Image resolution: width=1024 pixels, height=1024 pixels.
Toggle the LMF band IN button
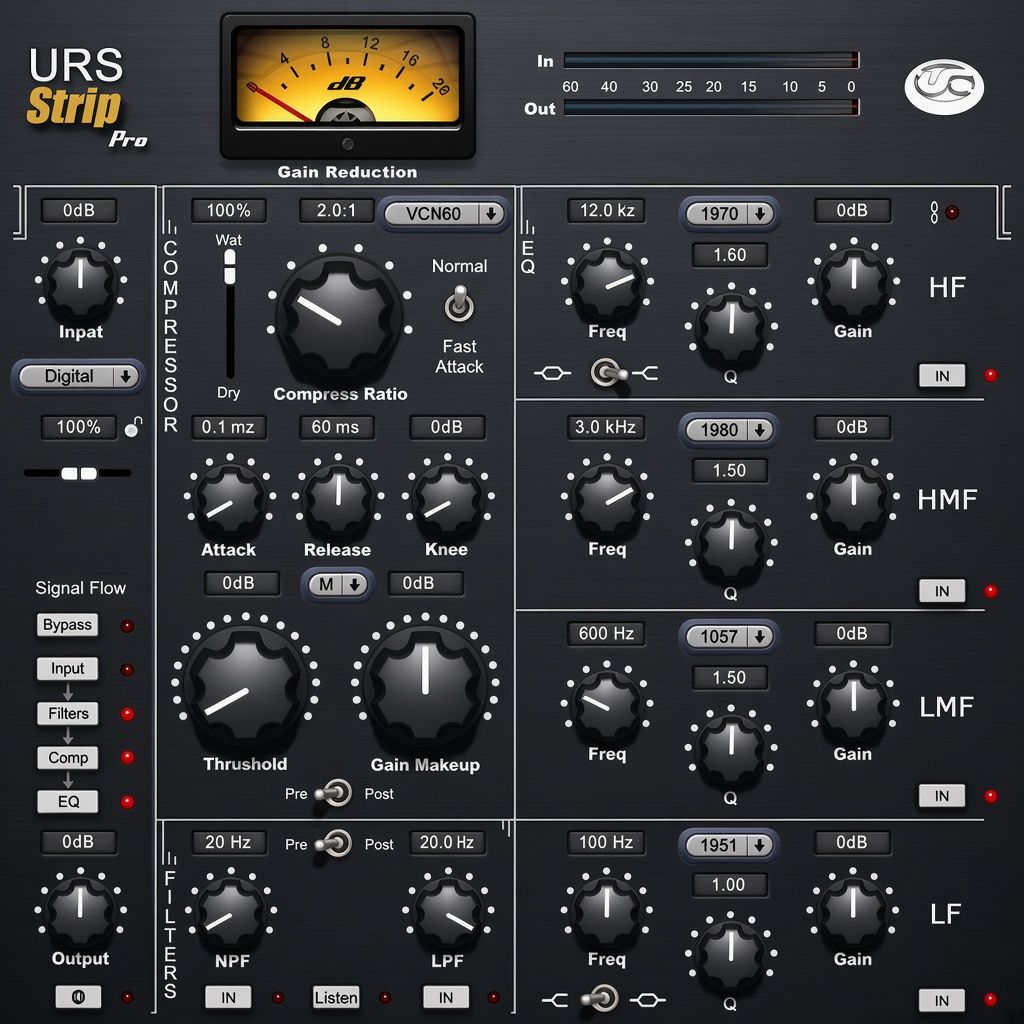(x=942, y=795)
